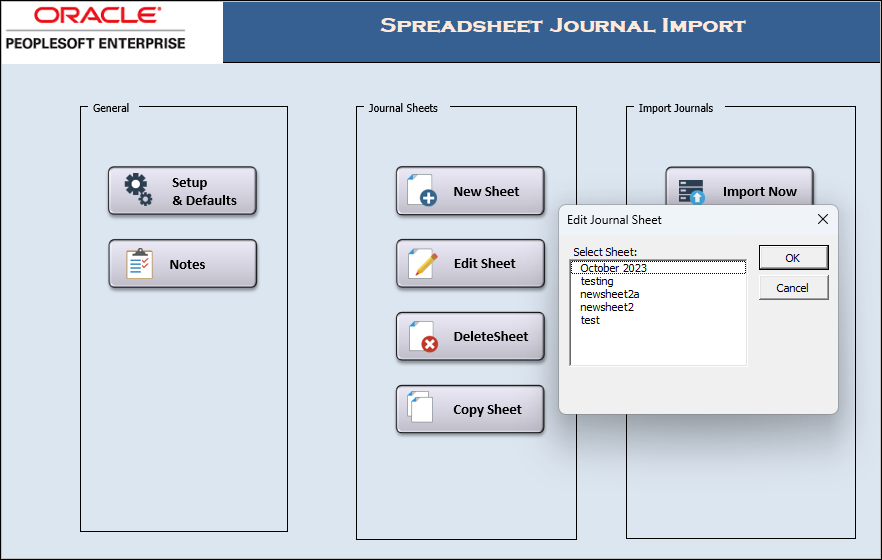This screenshot has width=882, height=560.
Task: Click the red X document icon on DeleteSheet
Action: point(423,336)
